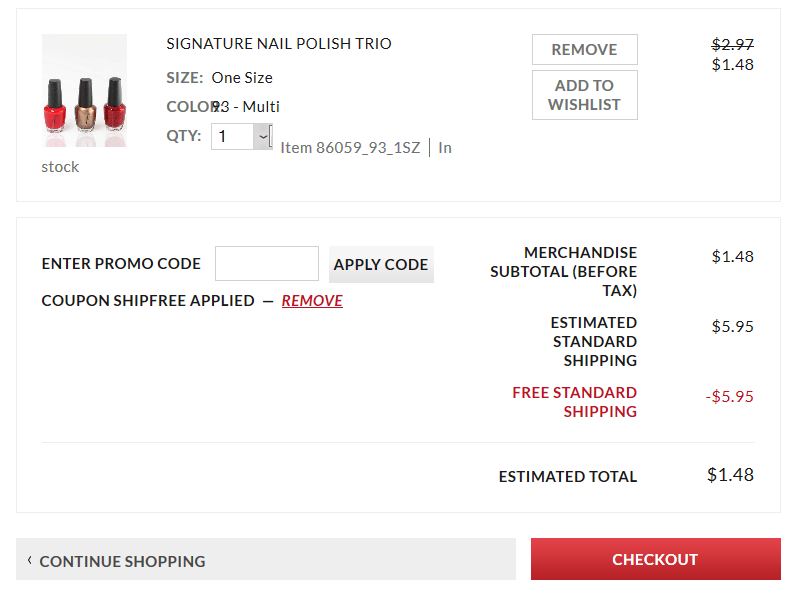808x600 pixels.
Task: Open the nail polish trio product thumbnail
Action: point(84,91)
